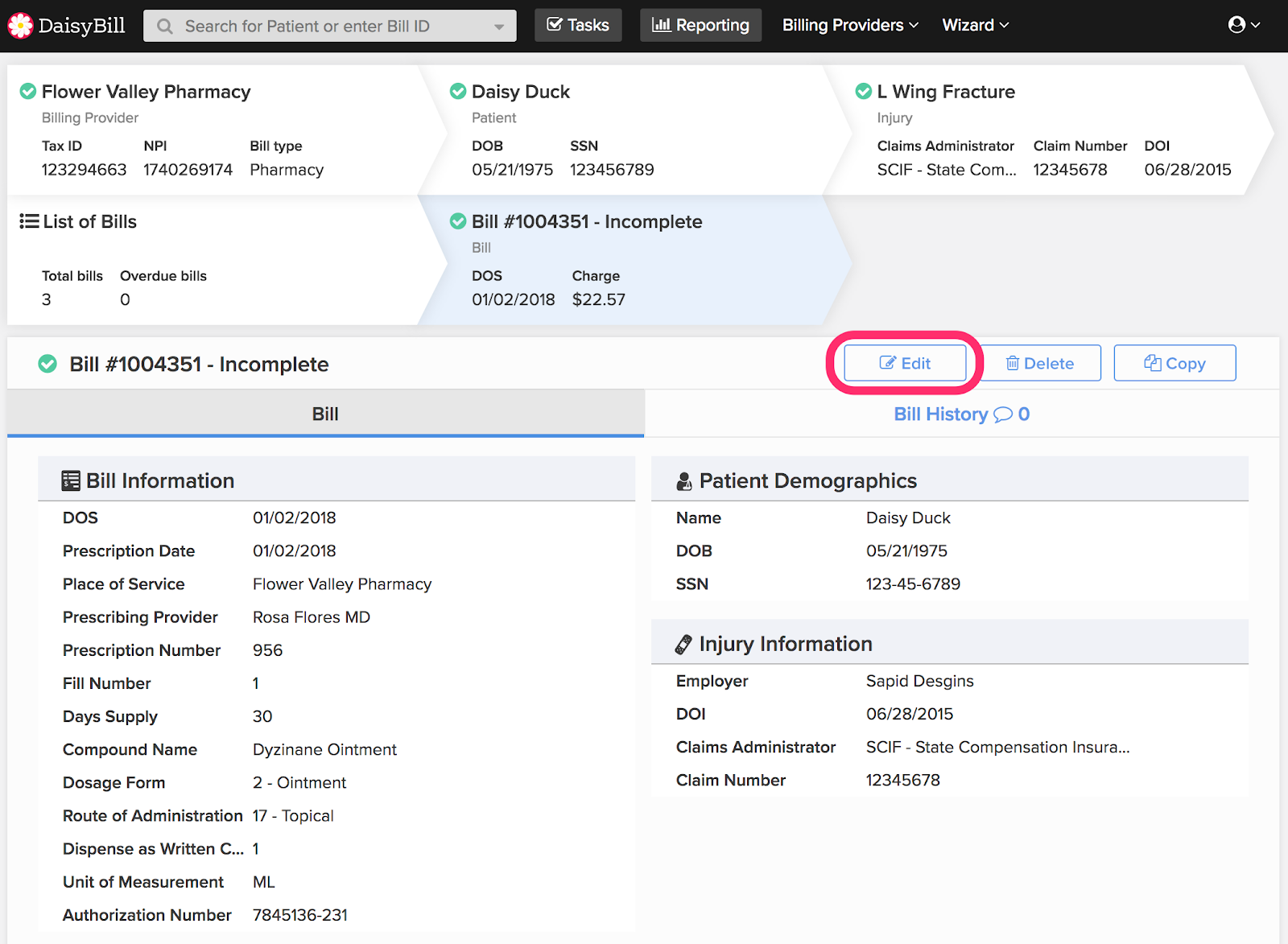
Task: Click Employer value Sapid Desgins
Action: coord(920,682)
